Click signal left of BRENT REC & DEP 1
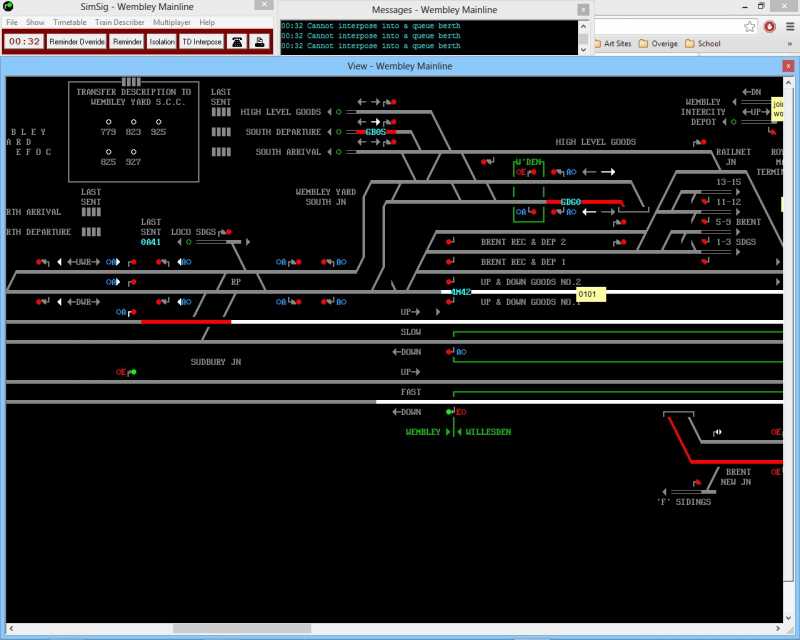 [450, 262]
